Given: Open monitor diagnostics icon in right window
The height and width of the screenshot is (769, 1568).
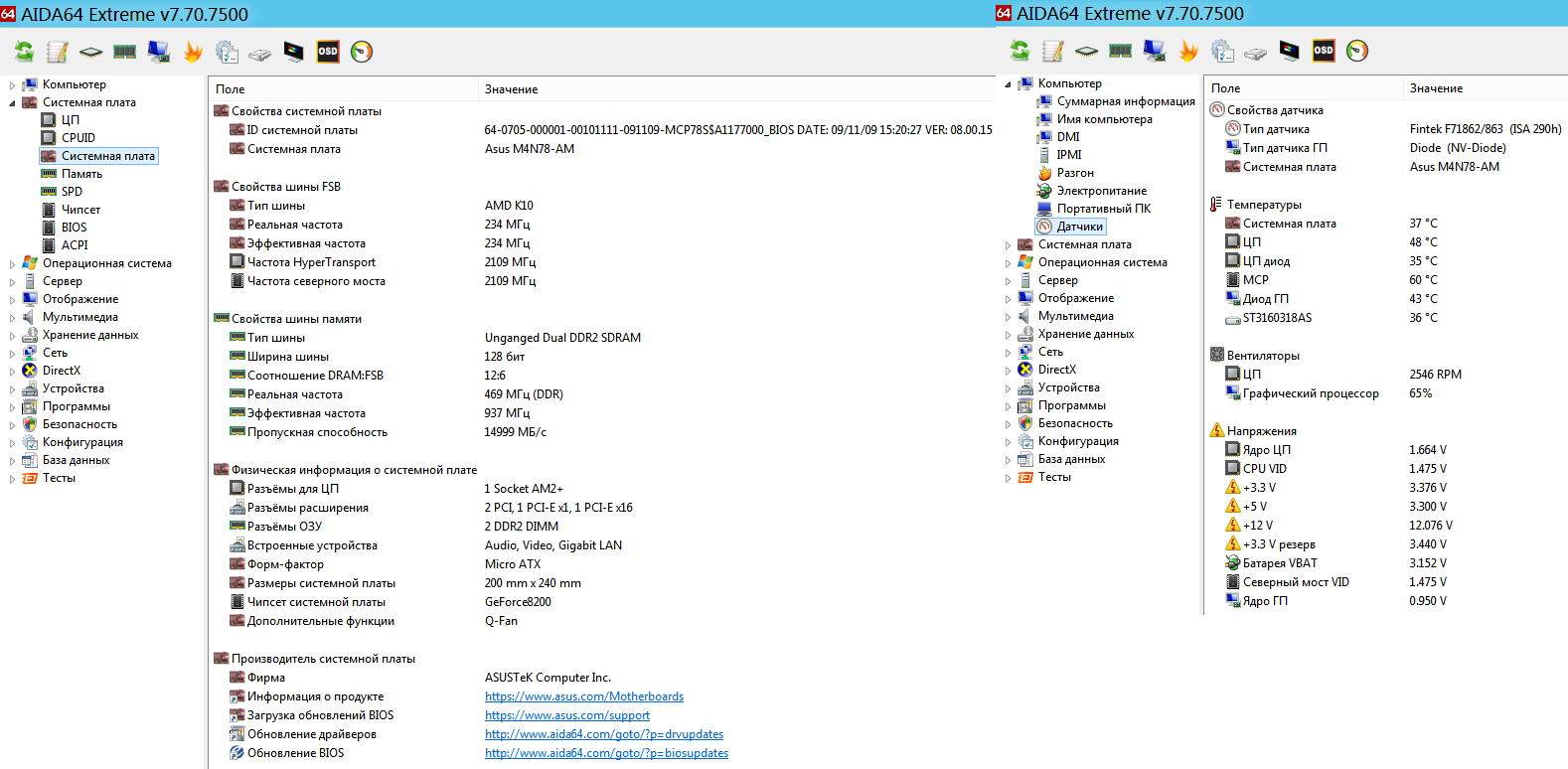Looking at the screenshot, I should point(1290,51).
